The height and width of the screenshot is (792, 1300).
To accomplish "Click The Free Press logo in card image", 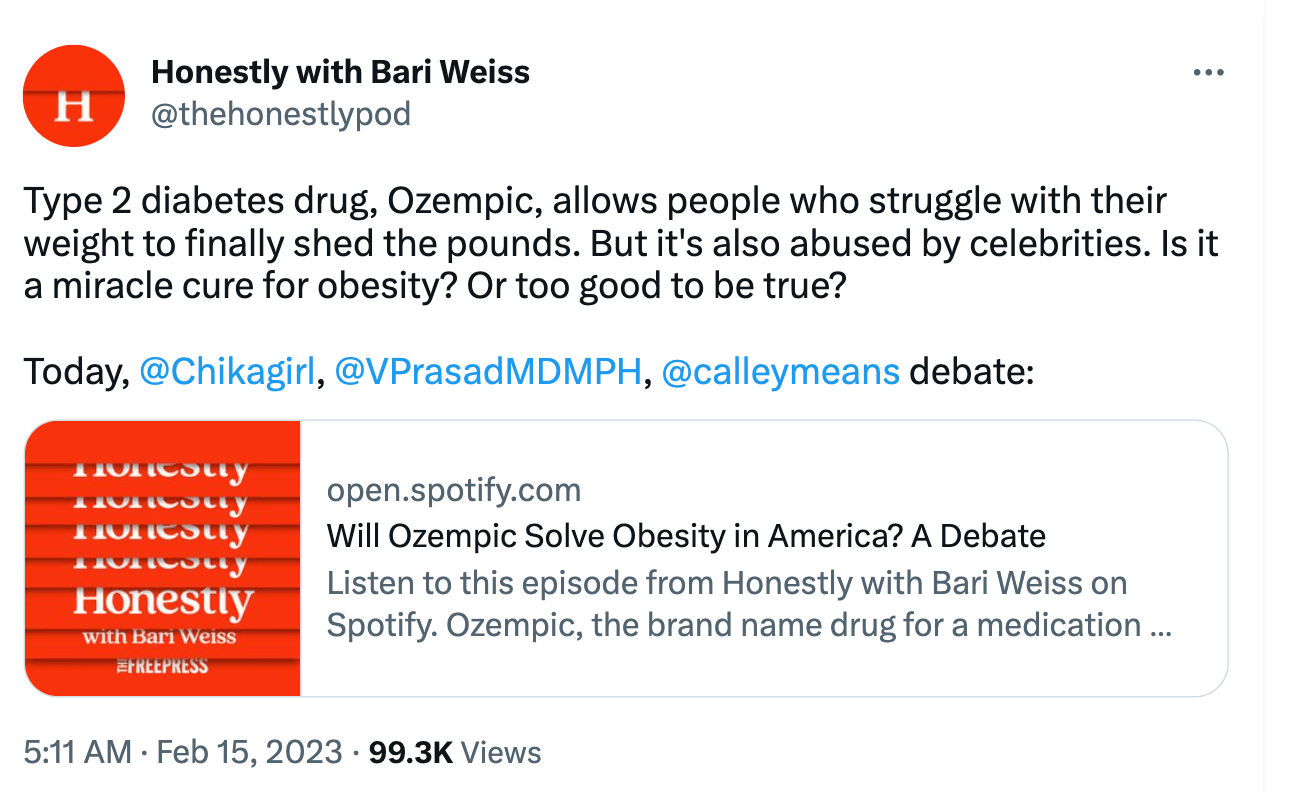I will (163, 665).
